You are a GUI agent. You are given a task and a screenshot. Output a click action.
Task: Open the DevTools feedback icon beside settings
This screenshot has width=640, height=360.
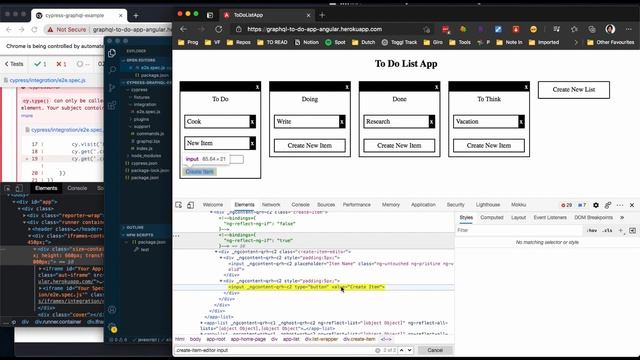coord(608,205)
